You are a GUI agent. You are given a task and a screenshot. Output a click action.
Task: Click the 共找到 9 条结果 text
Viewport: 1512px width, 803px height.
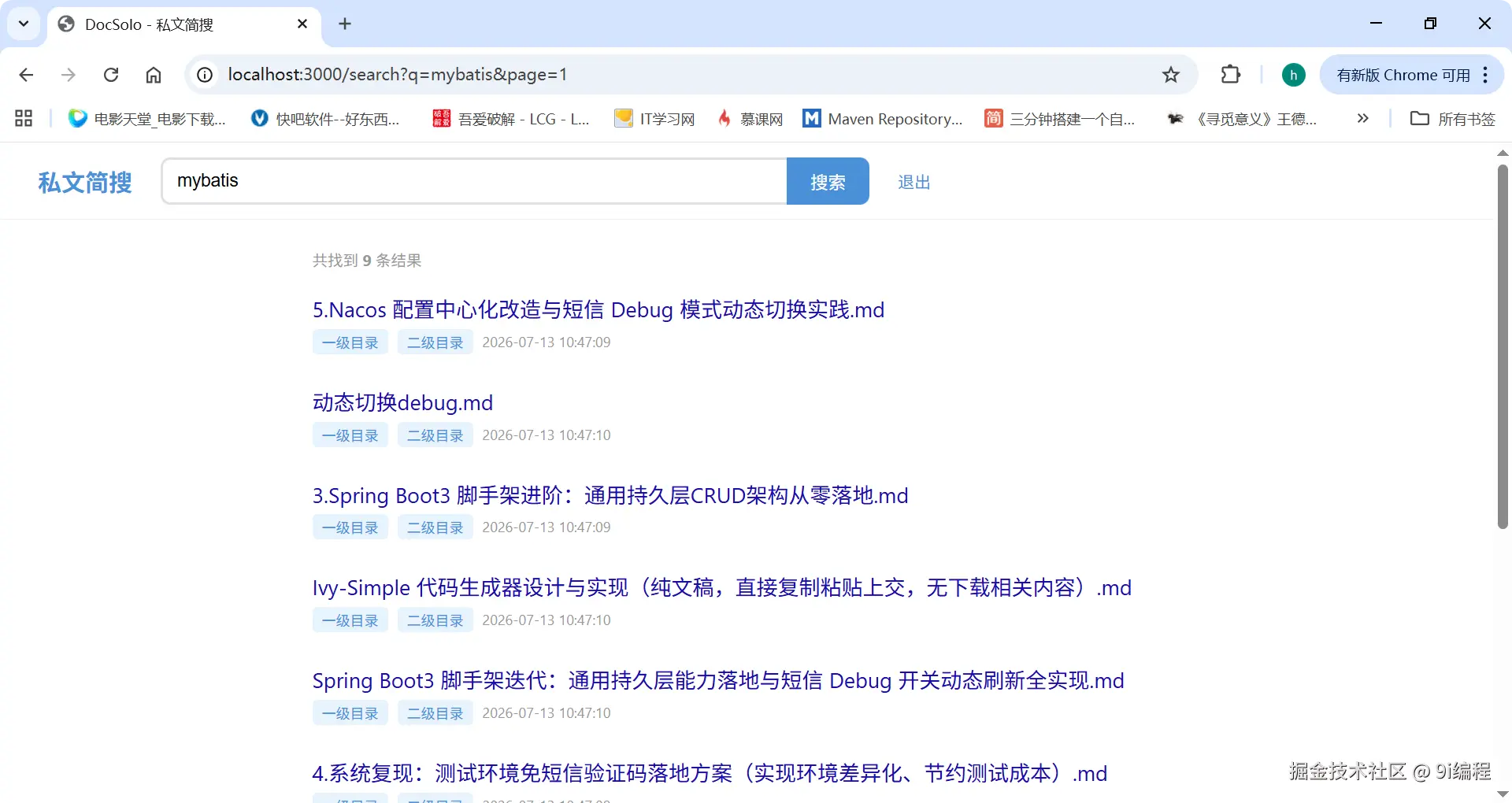pyautogui.click(x=367, y=261)
